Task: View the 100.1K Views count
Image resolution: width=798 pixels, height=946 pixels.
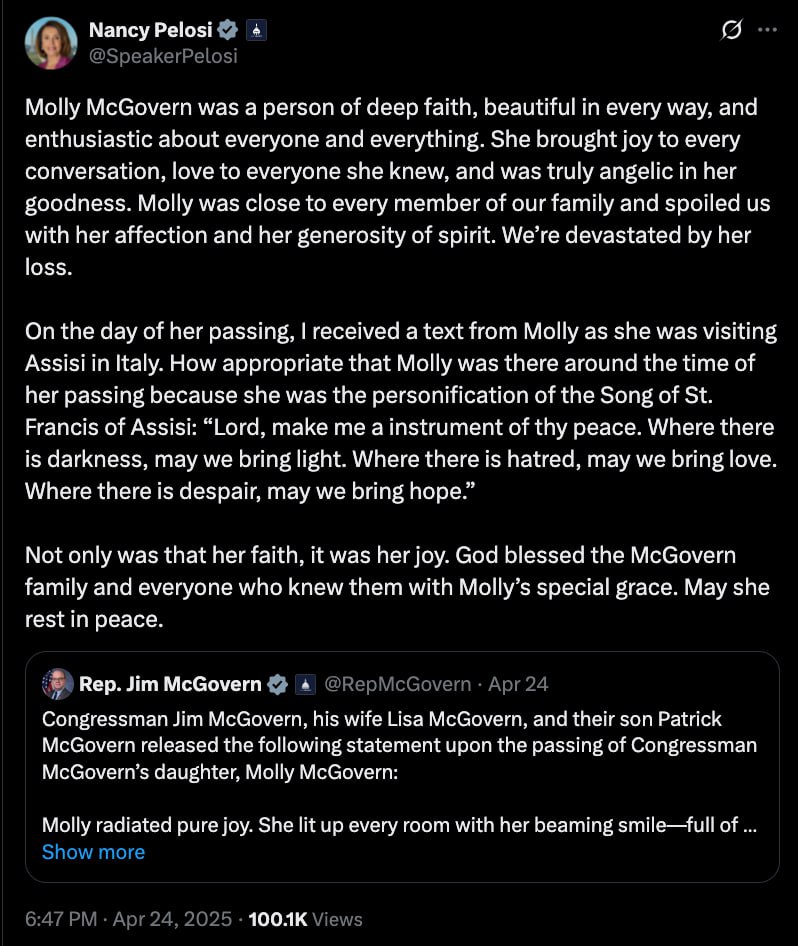Action: tap(305, 919)
